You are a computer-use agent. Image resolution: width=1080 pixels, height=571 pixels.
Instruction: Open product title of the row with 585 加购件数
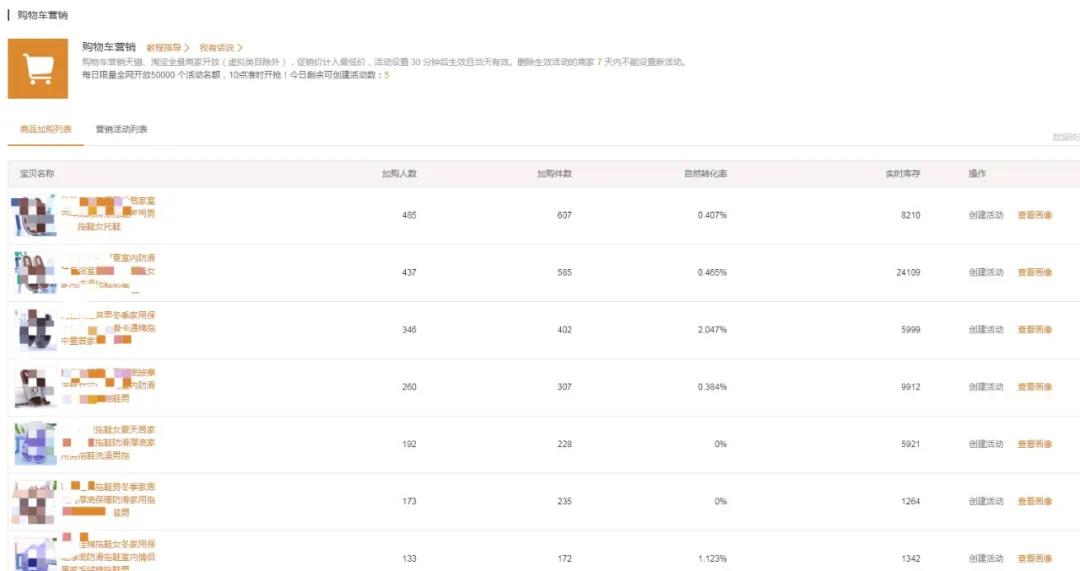click(x=108, y=271)
